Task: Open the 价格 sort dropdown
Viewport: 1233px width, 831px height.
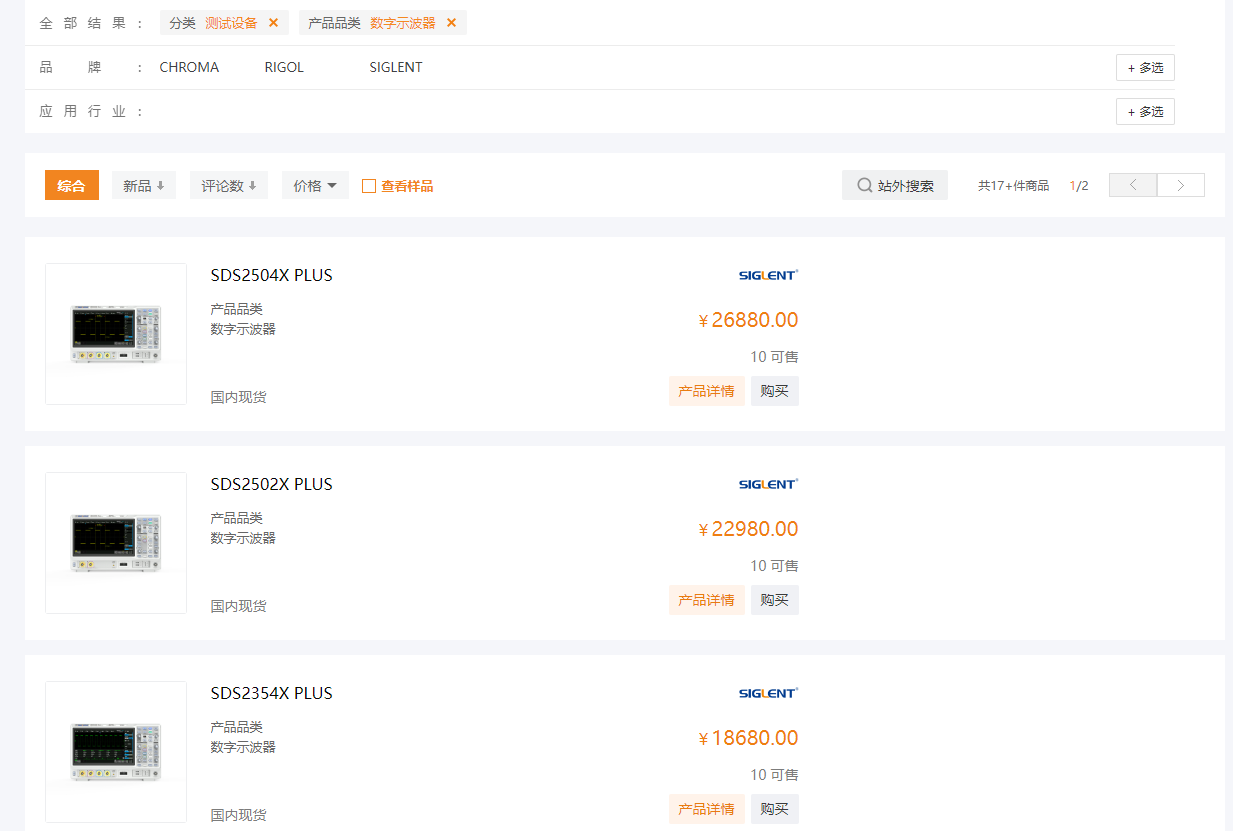Action: coord(315,186)
